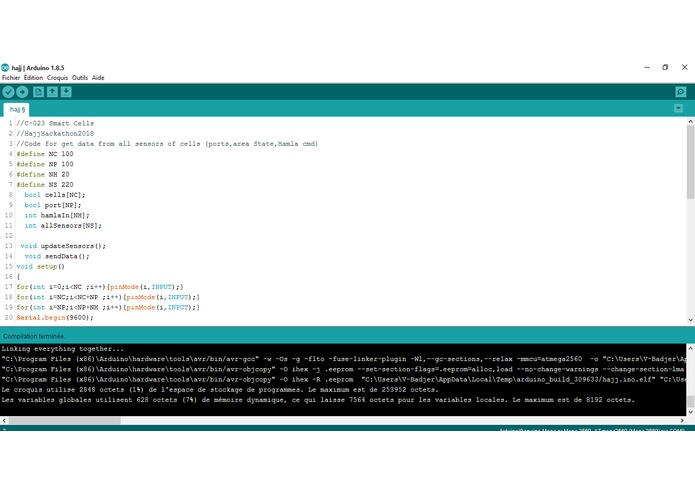
Task: Click the console horizontal scrollbar thumb
Action: [64, 420]
